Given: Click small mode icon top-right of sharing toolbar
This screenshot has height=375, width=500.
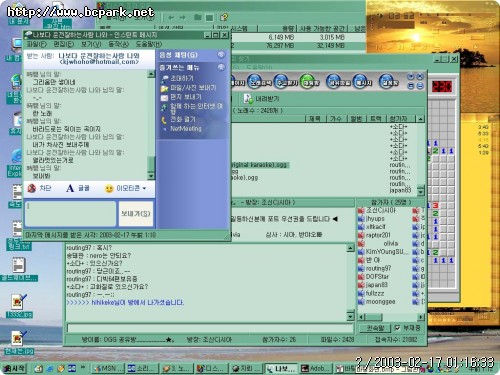Looking at the screenshot, I should pyautogui.click(x=411, y=77).
